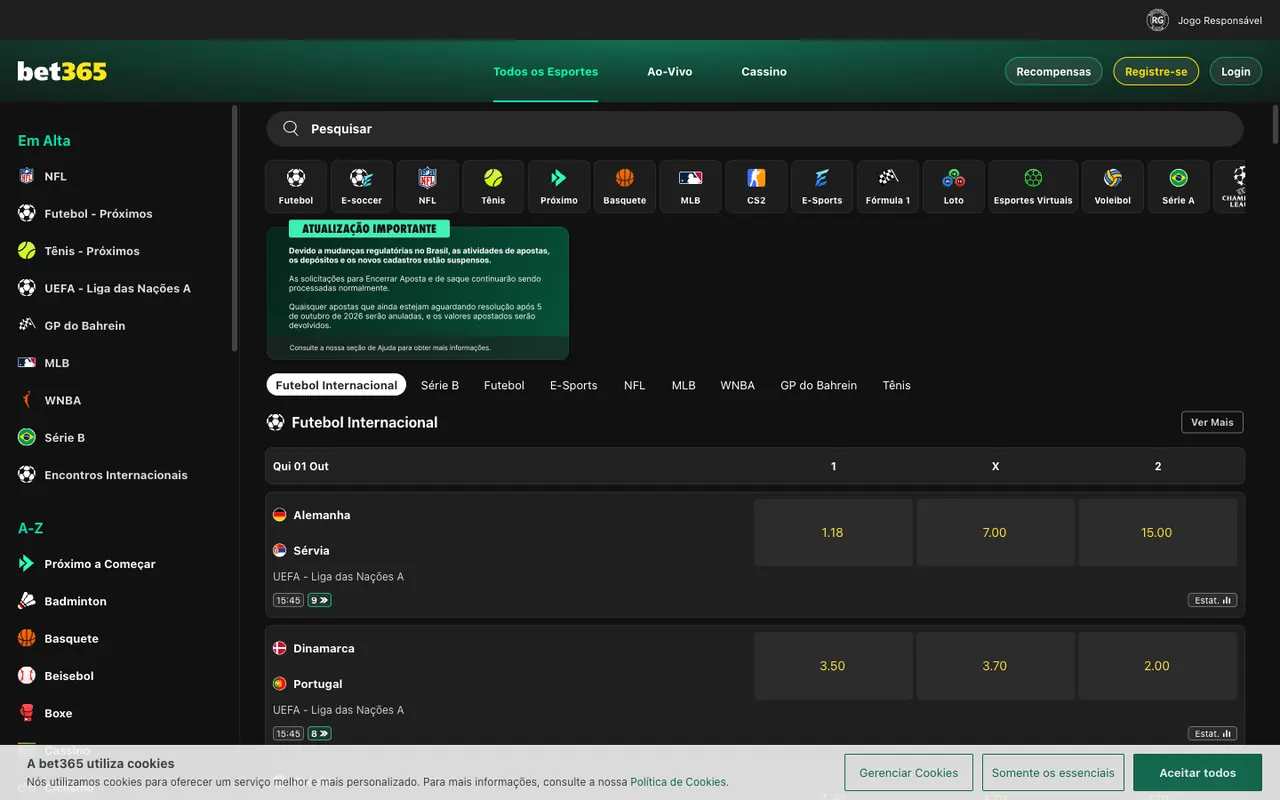The height and width of the screenshot is (800, 1280).
Task: Click the Login button
Action: [1236, 71]
